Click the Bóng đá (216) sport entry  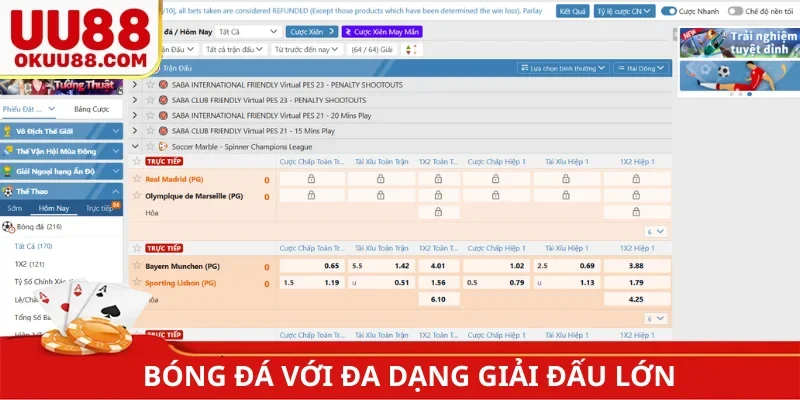pos(39,227)
